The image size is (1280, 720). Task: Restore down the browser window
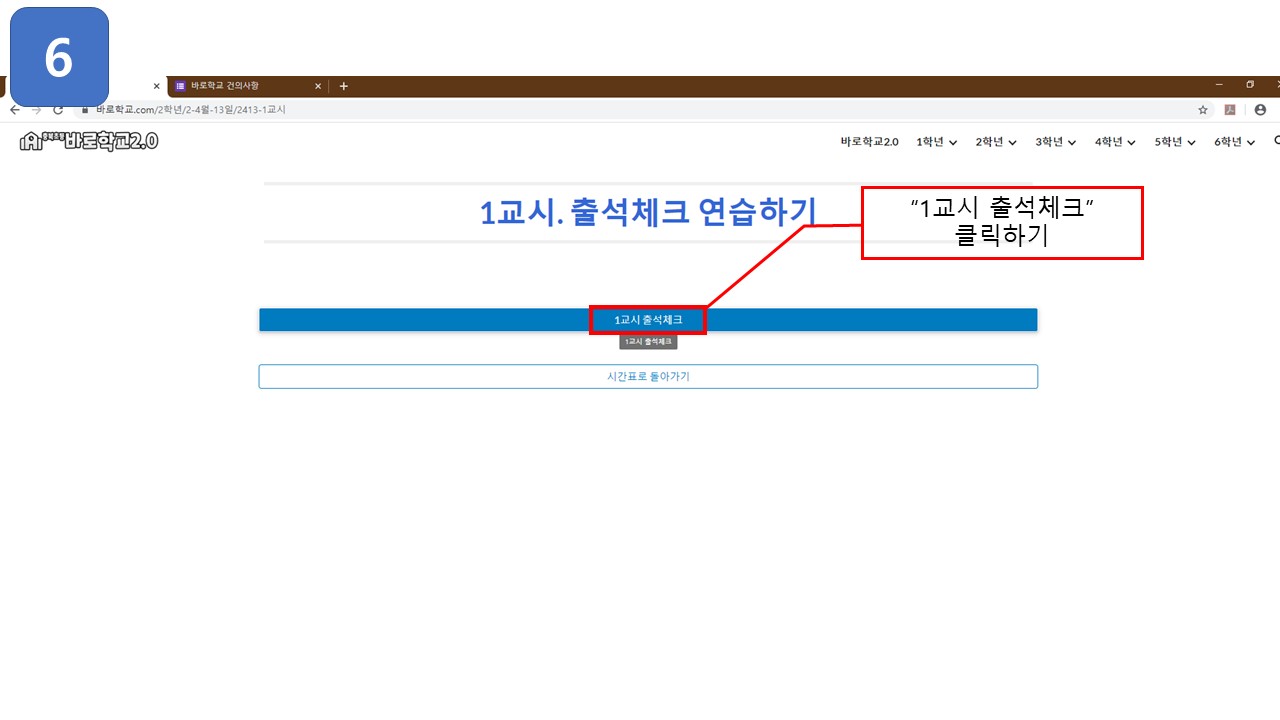(x=1250, y=84)
